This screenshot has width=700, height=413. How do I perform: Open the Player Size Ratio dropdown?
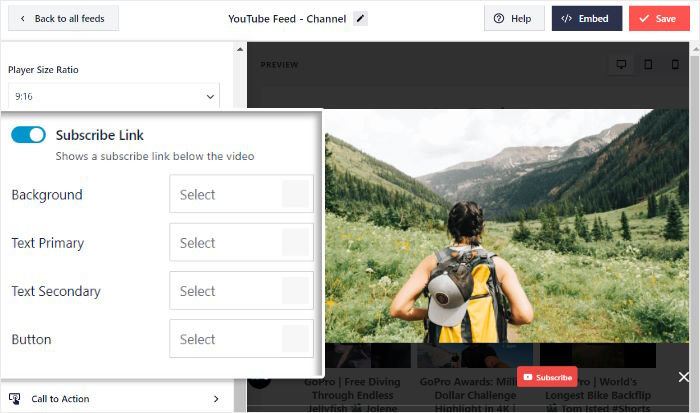coord(114,96)
